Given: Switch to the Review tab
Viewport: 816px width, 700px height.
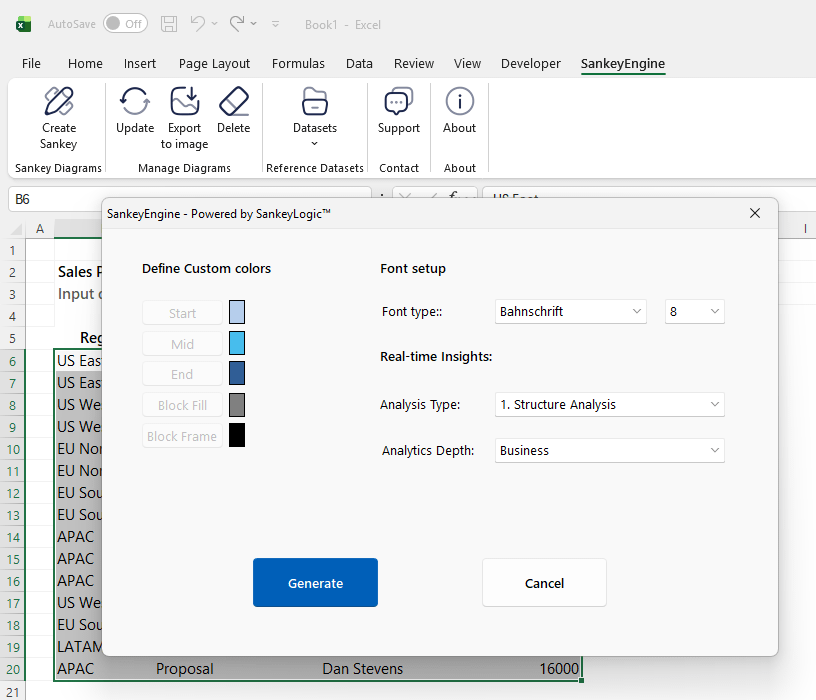Looking at the screenshot, I should [414, 63].
